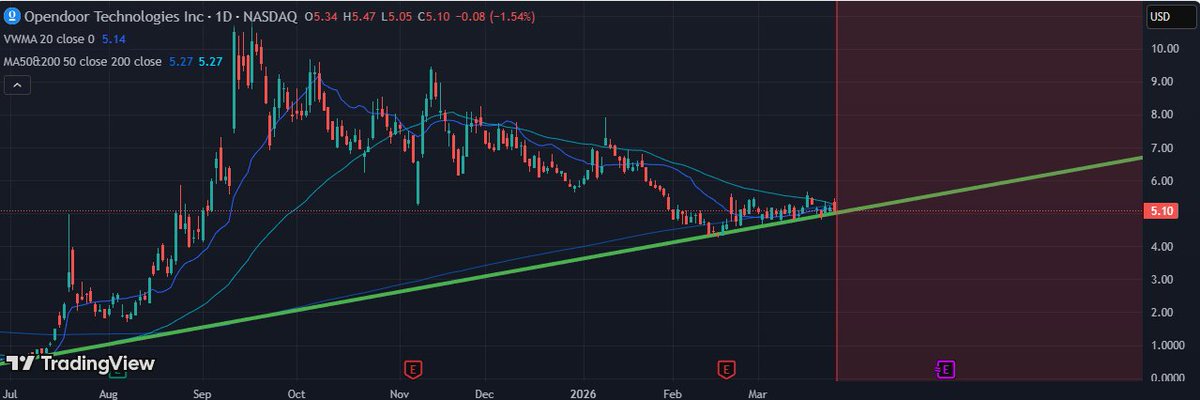The image size is (1200, 400).
Task: Click the Opendoor company logo icon
Action: click(12, 17)
